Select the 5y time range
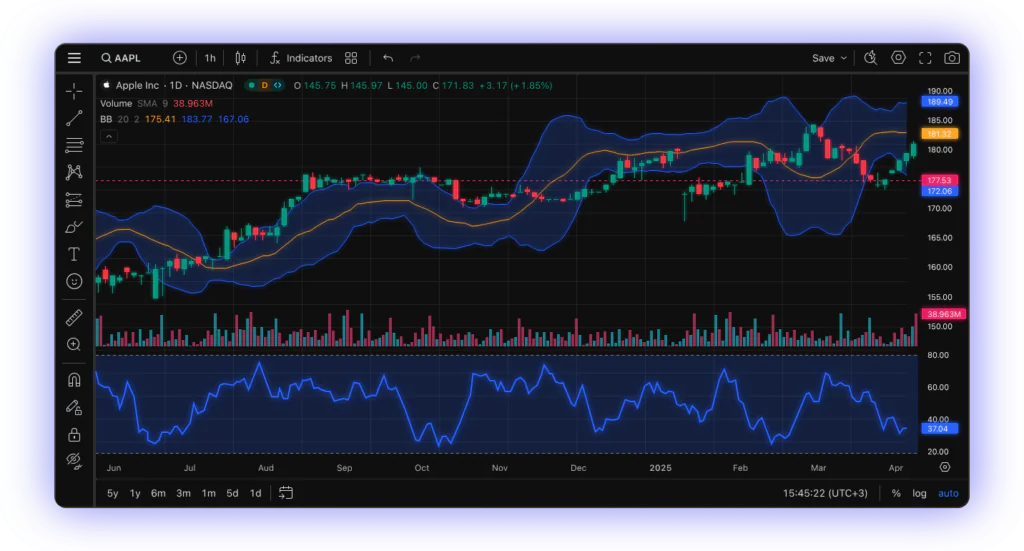 click(x=112, y=494)
